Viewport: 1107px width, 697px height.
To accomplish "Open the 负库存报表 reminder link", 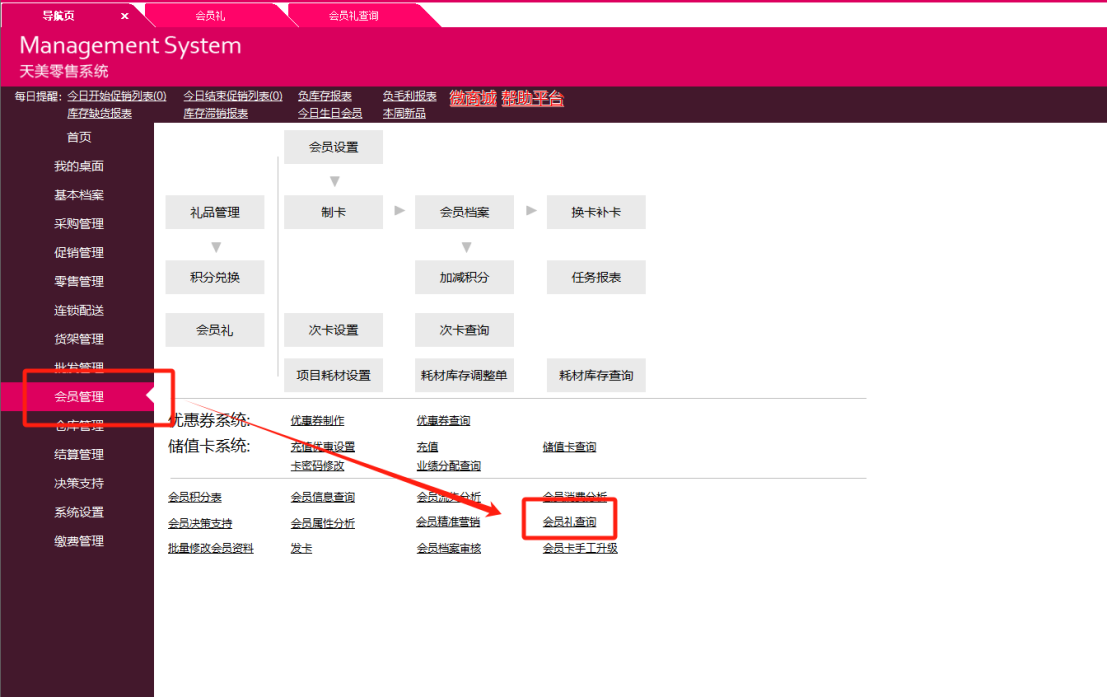I will click(x=324, y=96).
